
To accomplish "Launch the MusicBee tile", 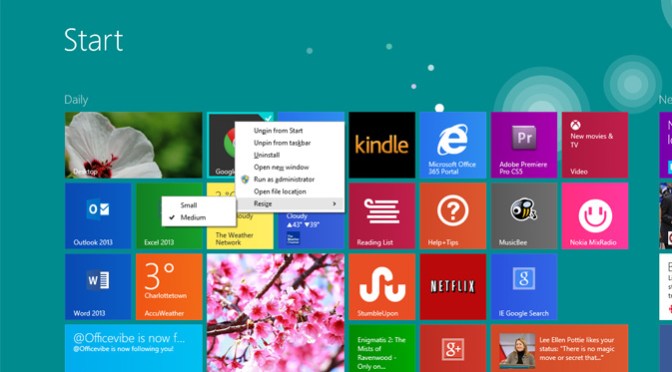I will (x=524, y=216).
